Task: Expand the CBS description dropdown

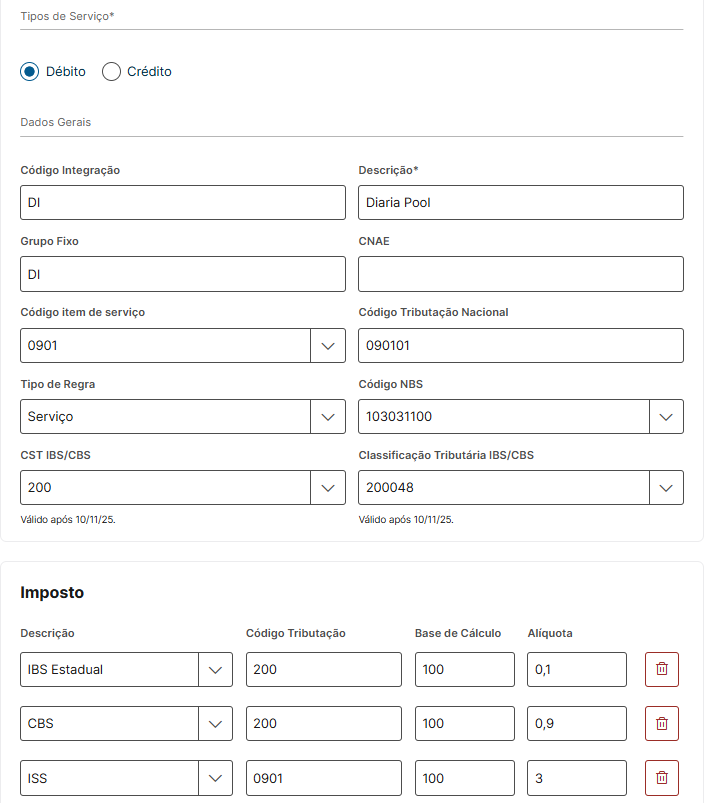Action: coord(215,723)
